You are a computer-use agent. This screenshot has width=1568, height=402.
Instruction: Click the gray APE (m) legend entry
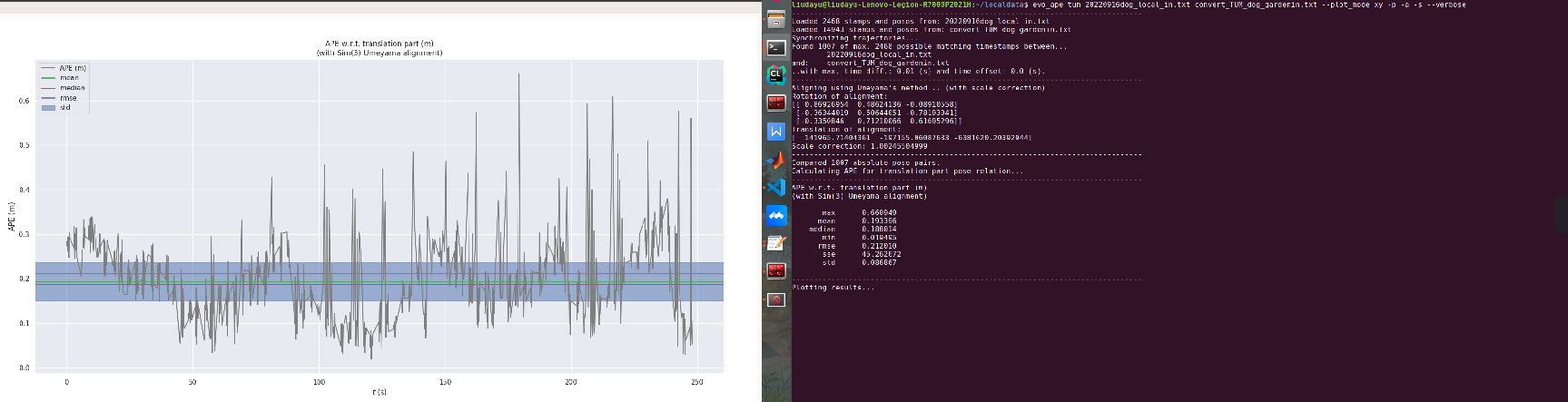tap(64, 68)
